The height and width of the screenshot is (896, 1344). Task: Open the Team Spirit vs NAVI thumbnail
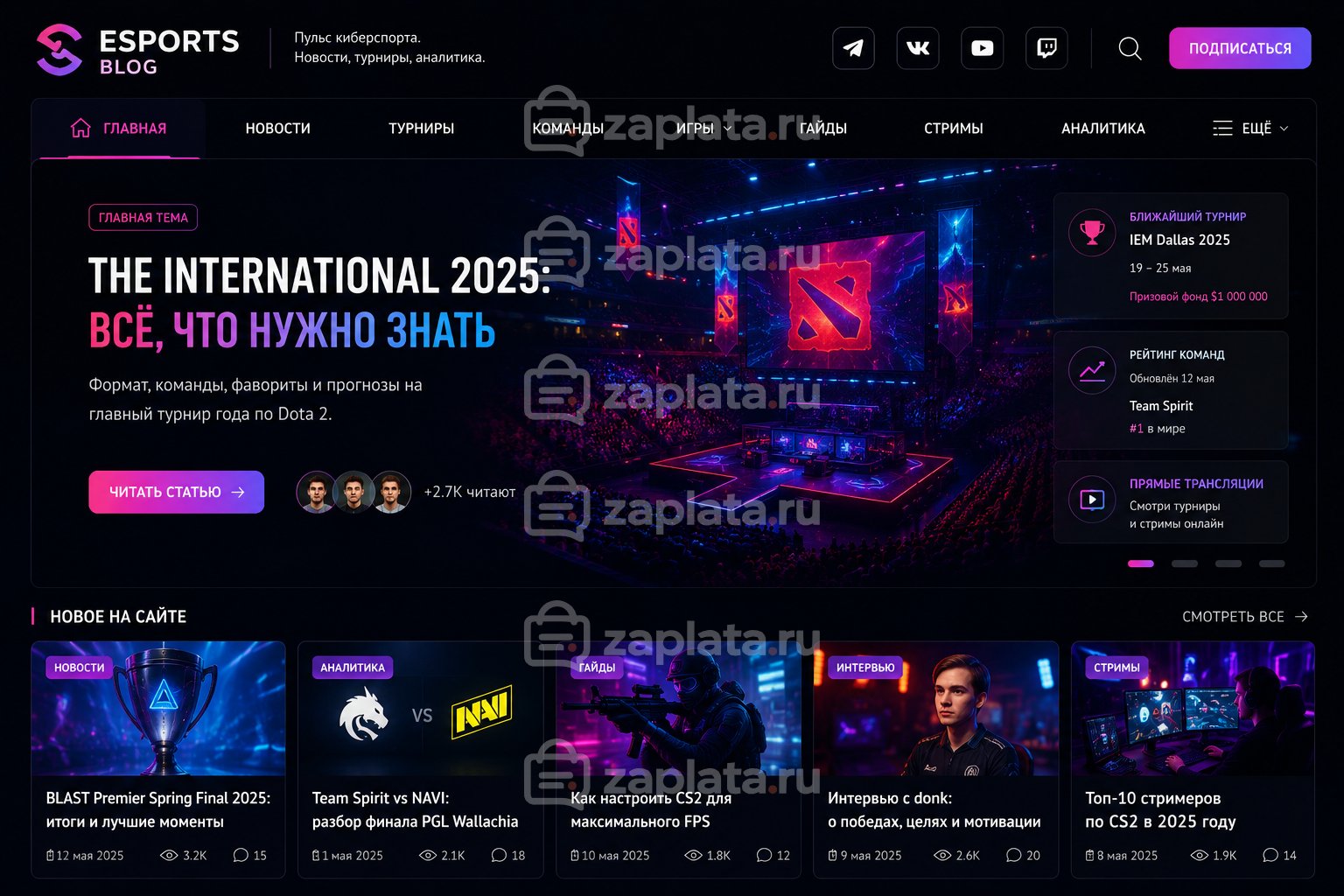[420, 709]
